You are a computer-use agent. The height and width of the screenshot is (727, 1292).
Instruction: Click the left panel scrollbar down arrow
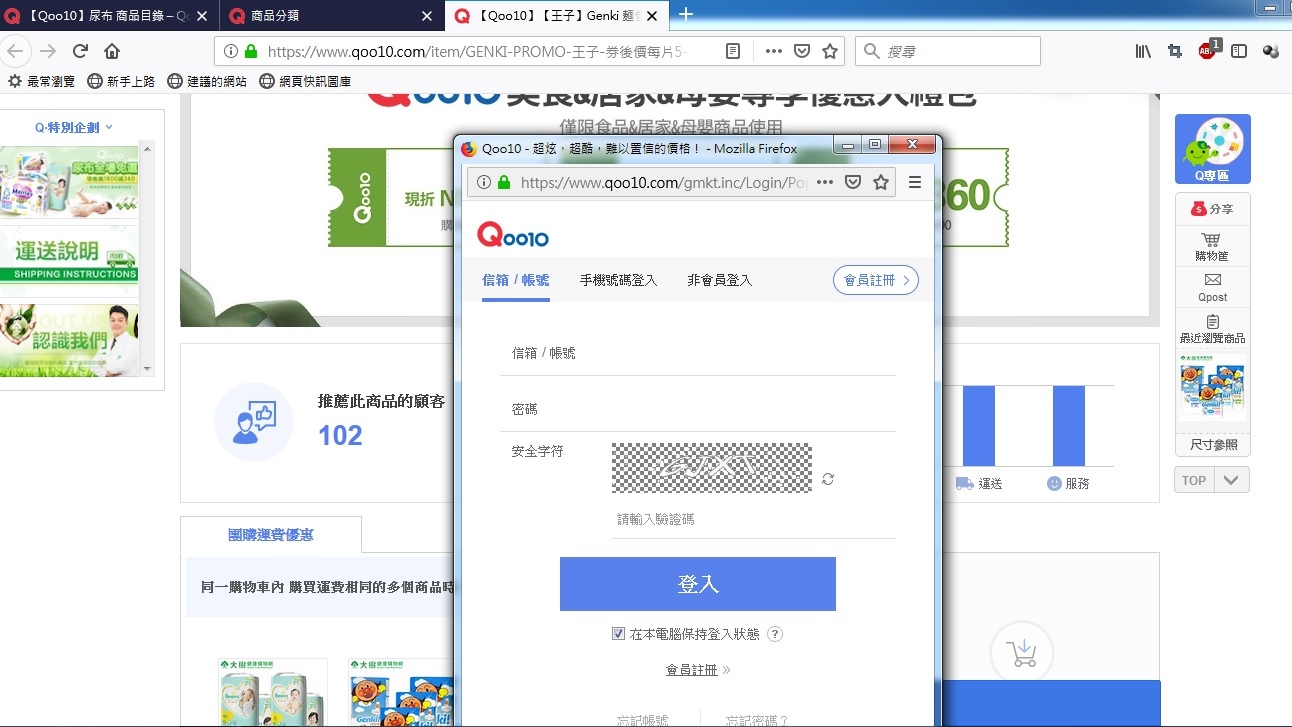[148, 368]
